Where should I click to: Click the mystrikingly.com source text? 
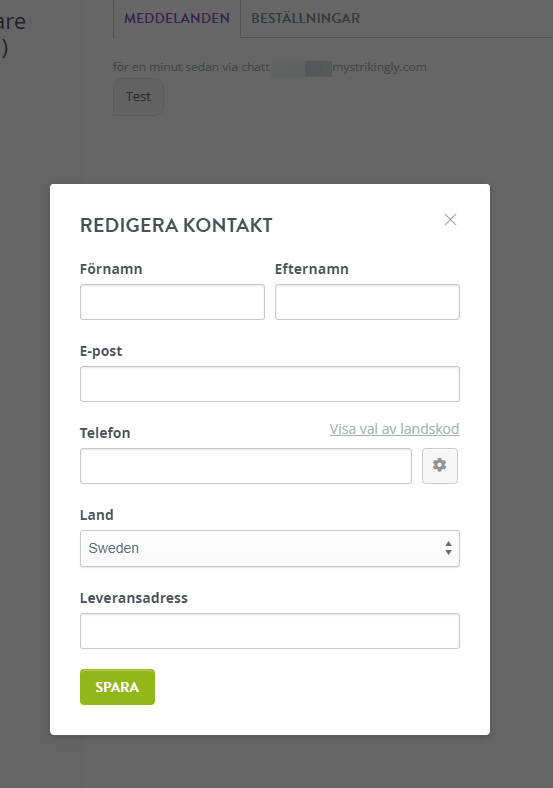380,67
